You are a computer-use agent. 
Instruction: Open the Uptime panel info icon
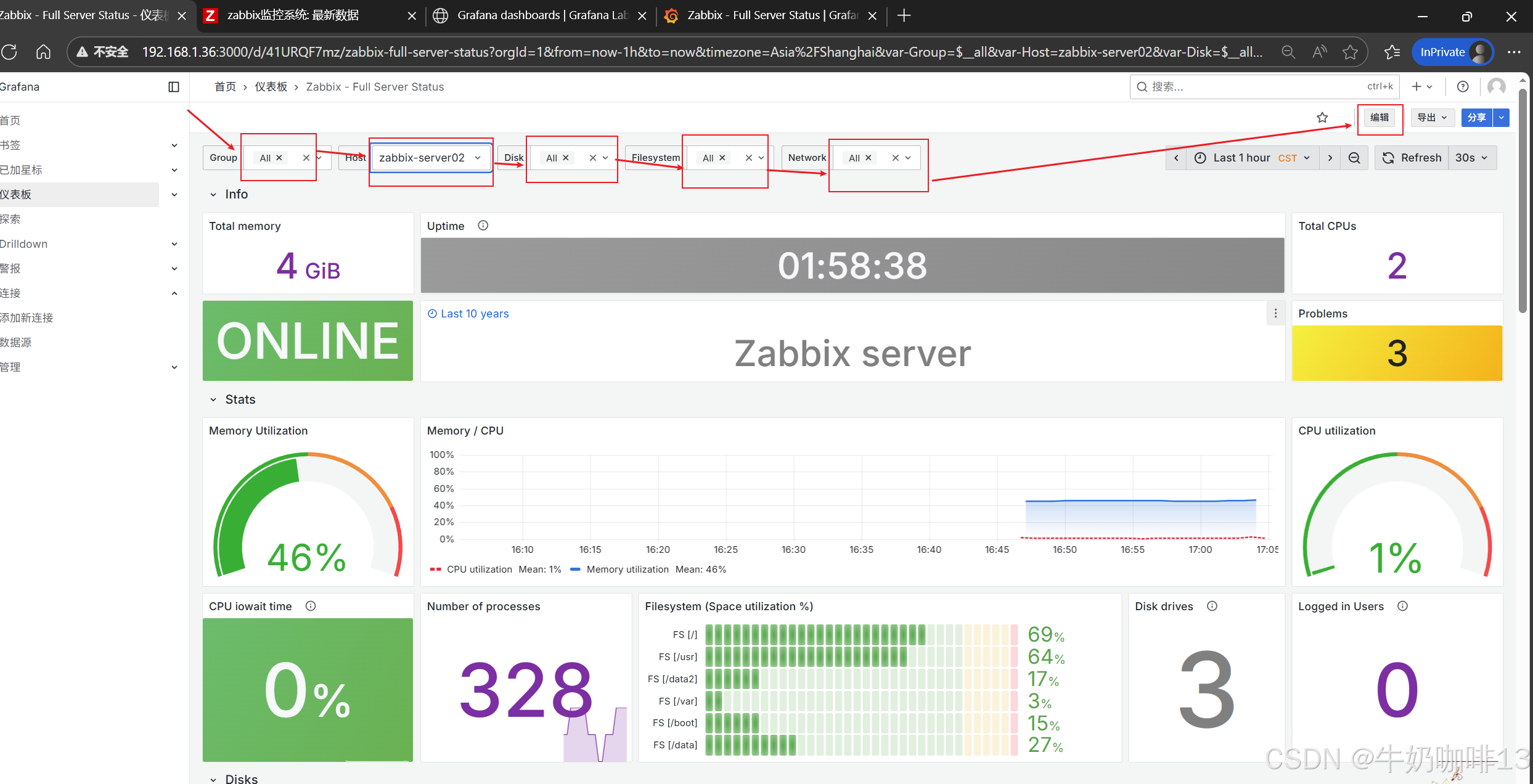(483, 226)
